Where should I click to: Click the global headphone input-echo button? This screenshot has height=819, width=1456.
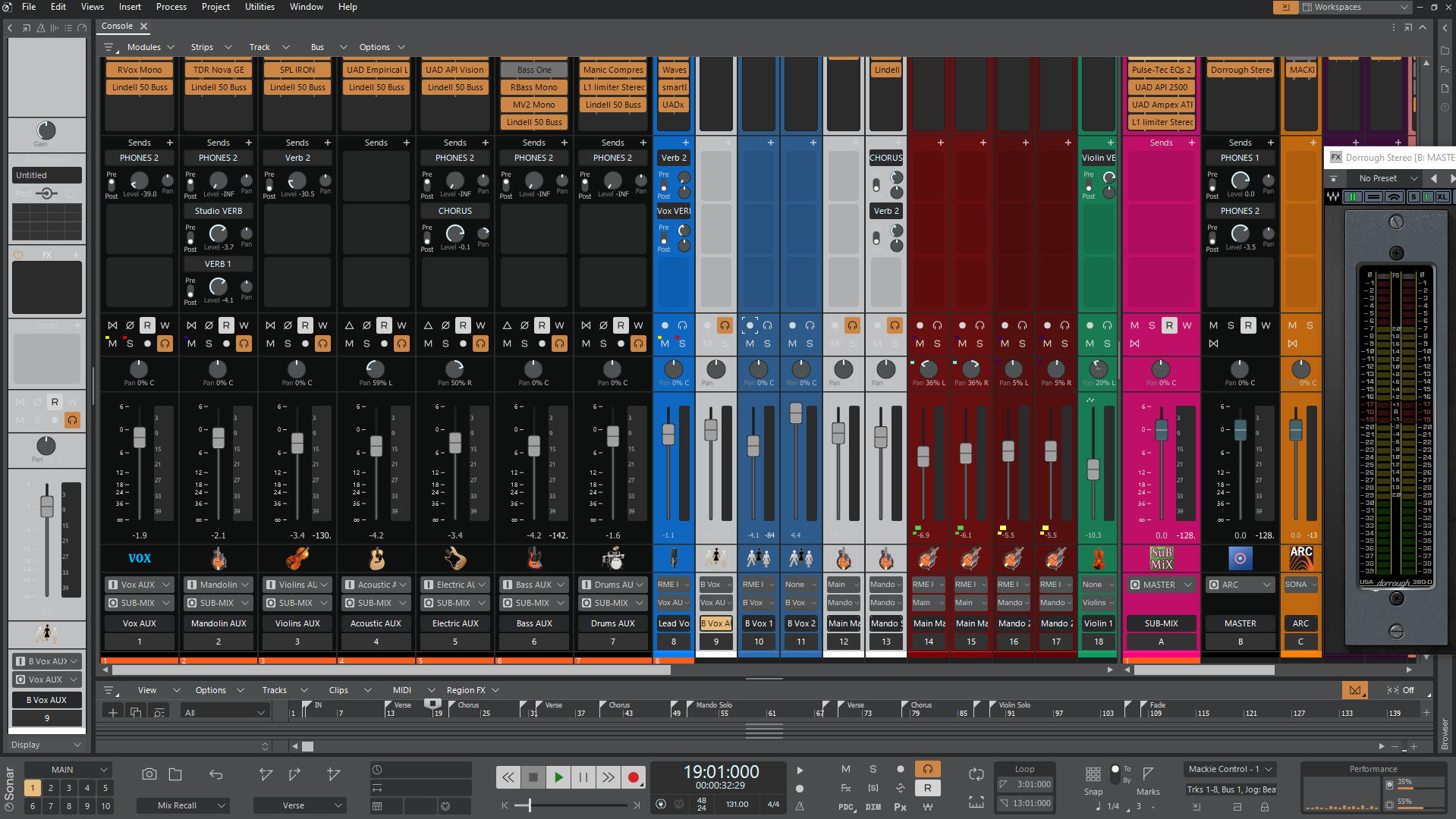(927, 769)
